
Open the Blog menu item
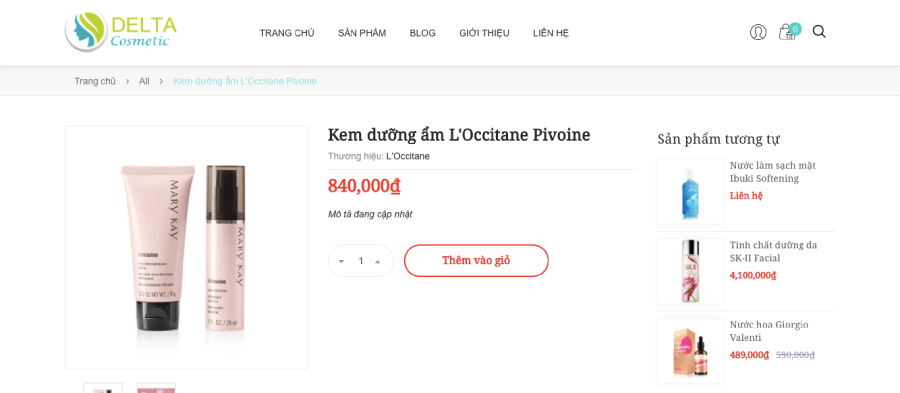point(422,33)
